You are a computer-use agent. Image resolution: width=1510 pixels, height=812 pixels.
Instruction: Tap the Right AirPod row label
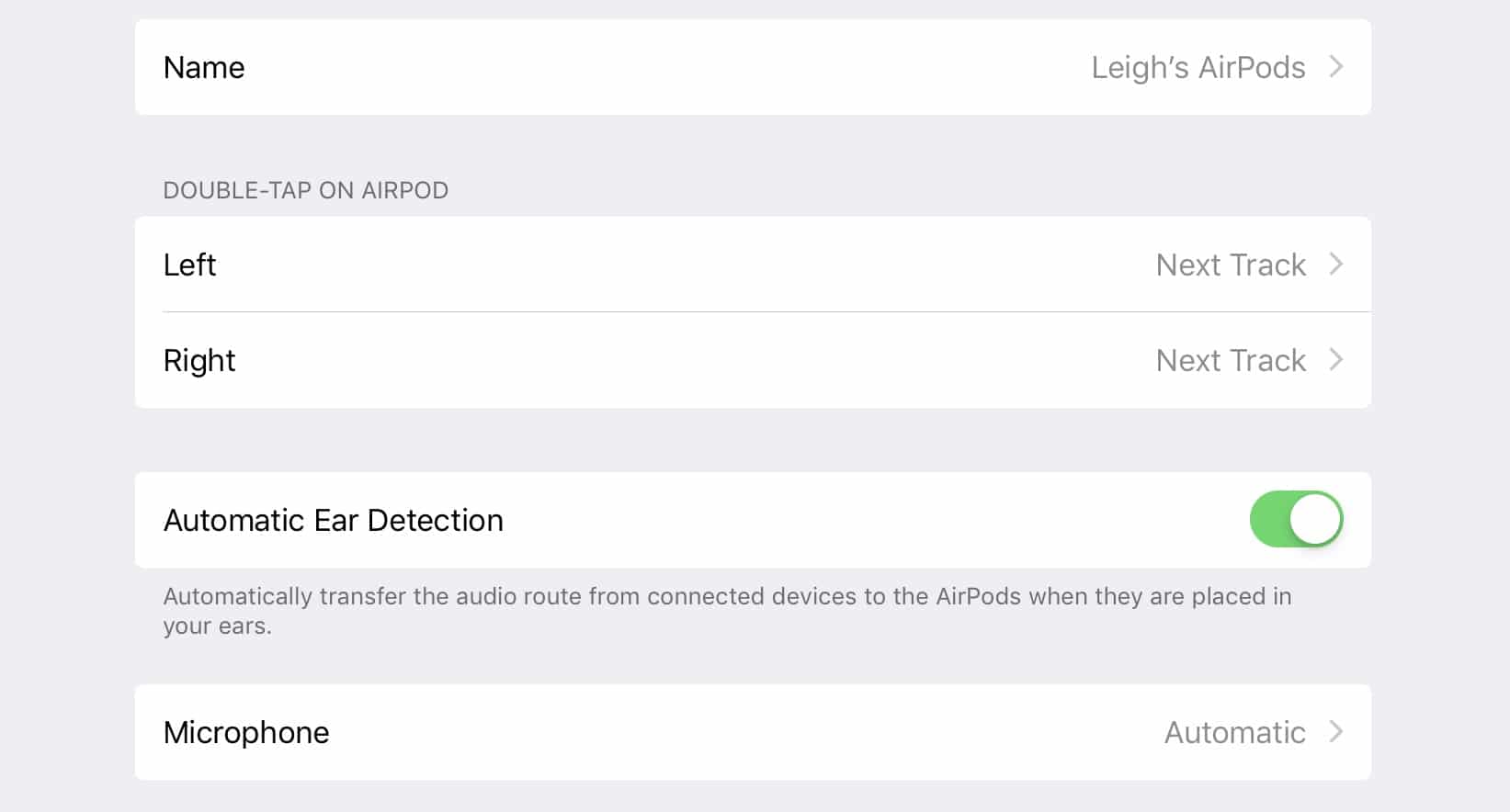(199, 361)
